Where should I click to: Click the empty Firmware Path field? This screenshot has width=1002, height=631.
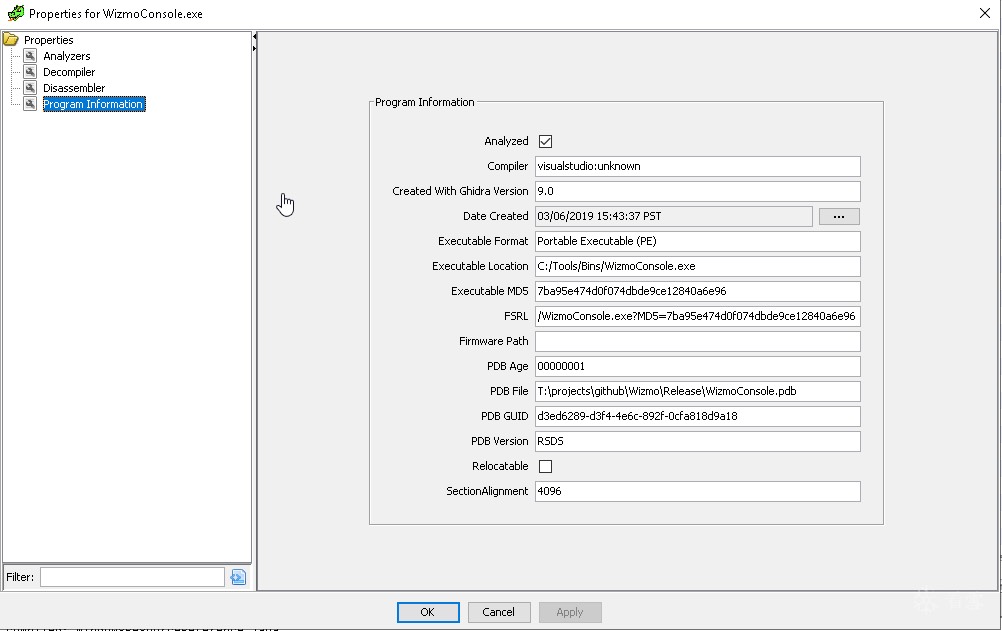click(x=698, y=341)
